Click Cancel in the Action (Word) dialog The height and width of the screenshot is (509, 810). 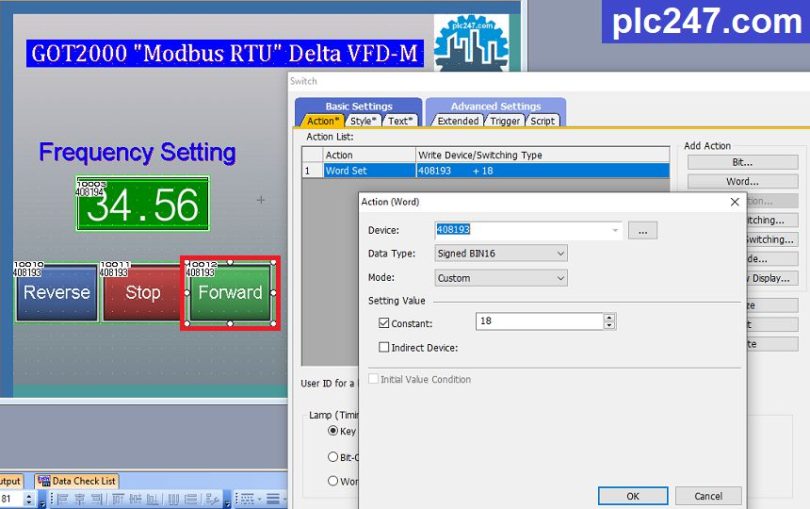point(708,496)
